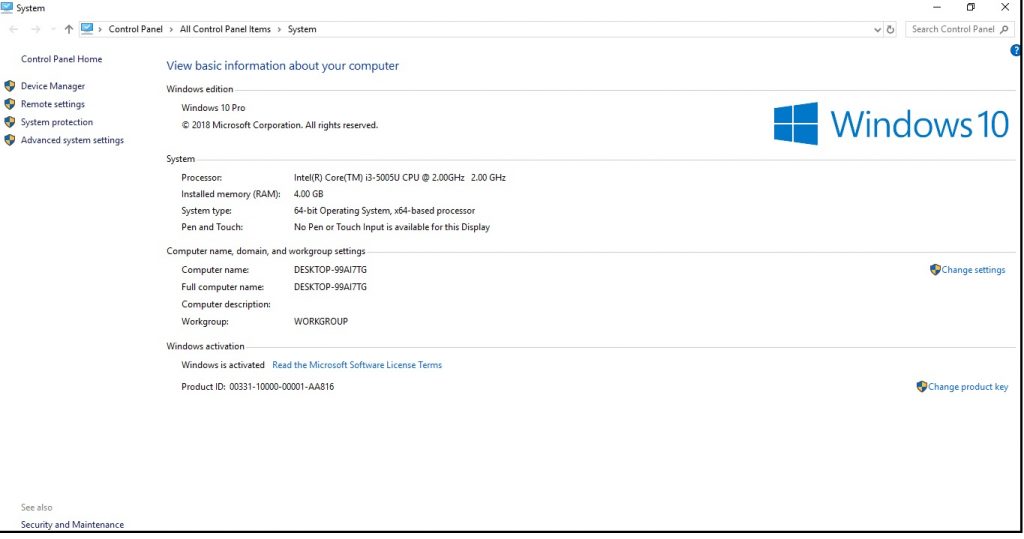Select the full computer name value
Viewport: 1024px width, 539px height.
point(330,287)
